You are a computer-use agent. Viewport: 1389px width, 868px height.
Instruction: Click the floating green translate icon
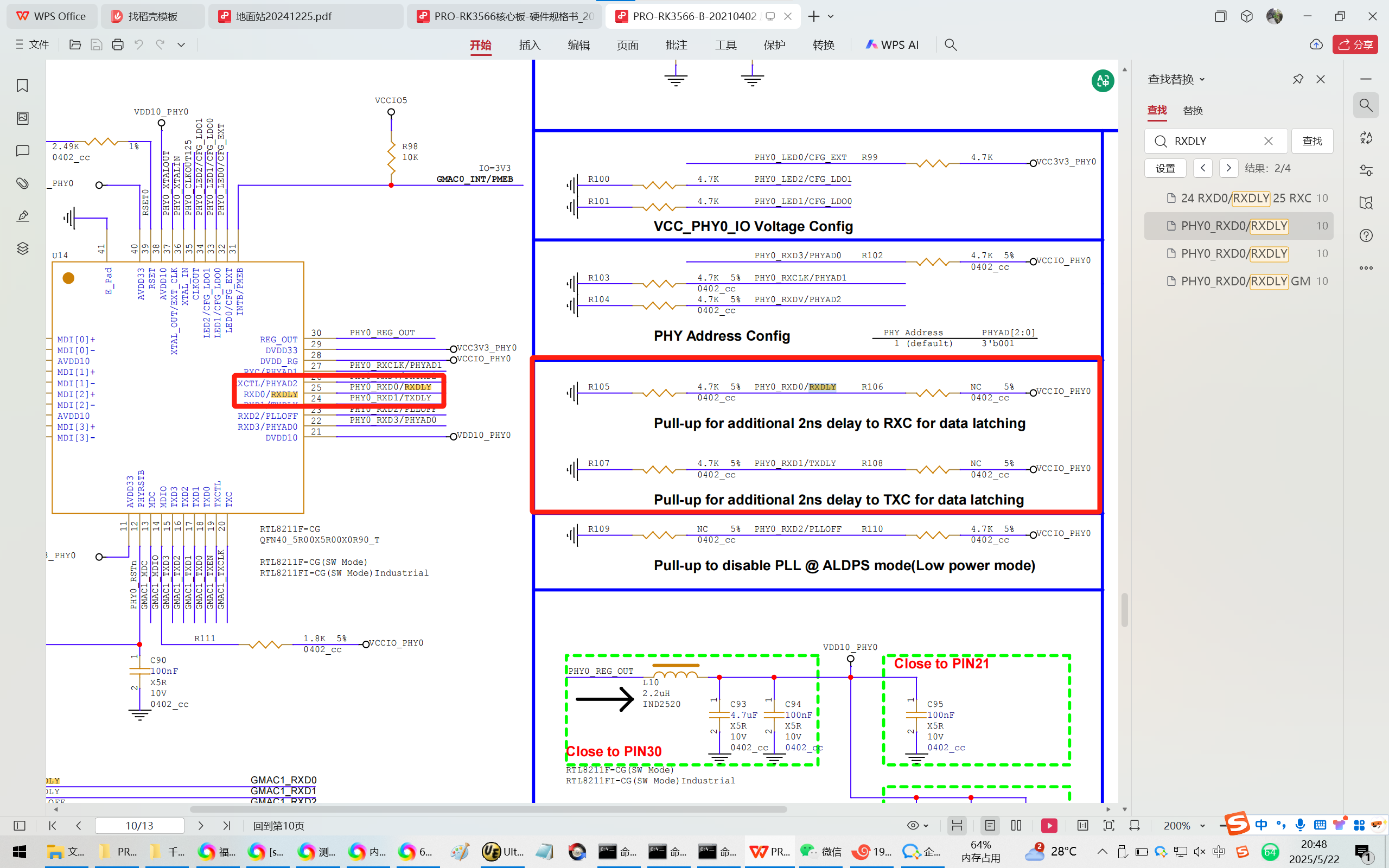(1102, 81)
